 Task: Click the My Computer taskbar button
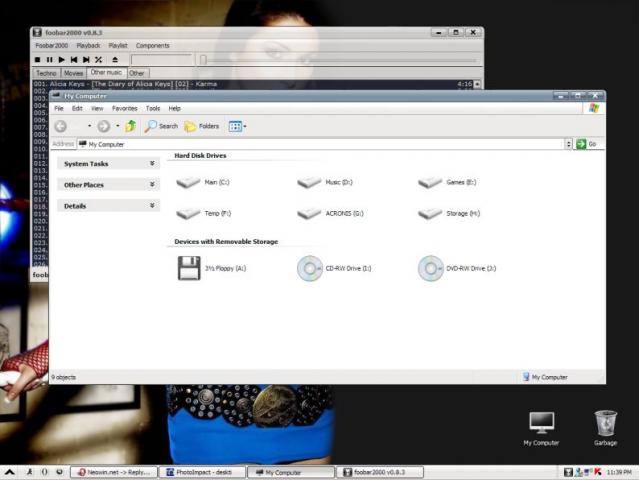click(x=291, y=472)
